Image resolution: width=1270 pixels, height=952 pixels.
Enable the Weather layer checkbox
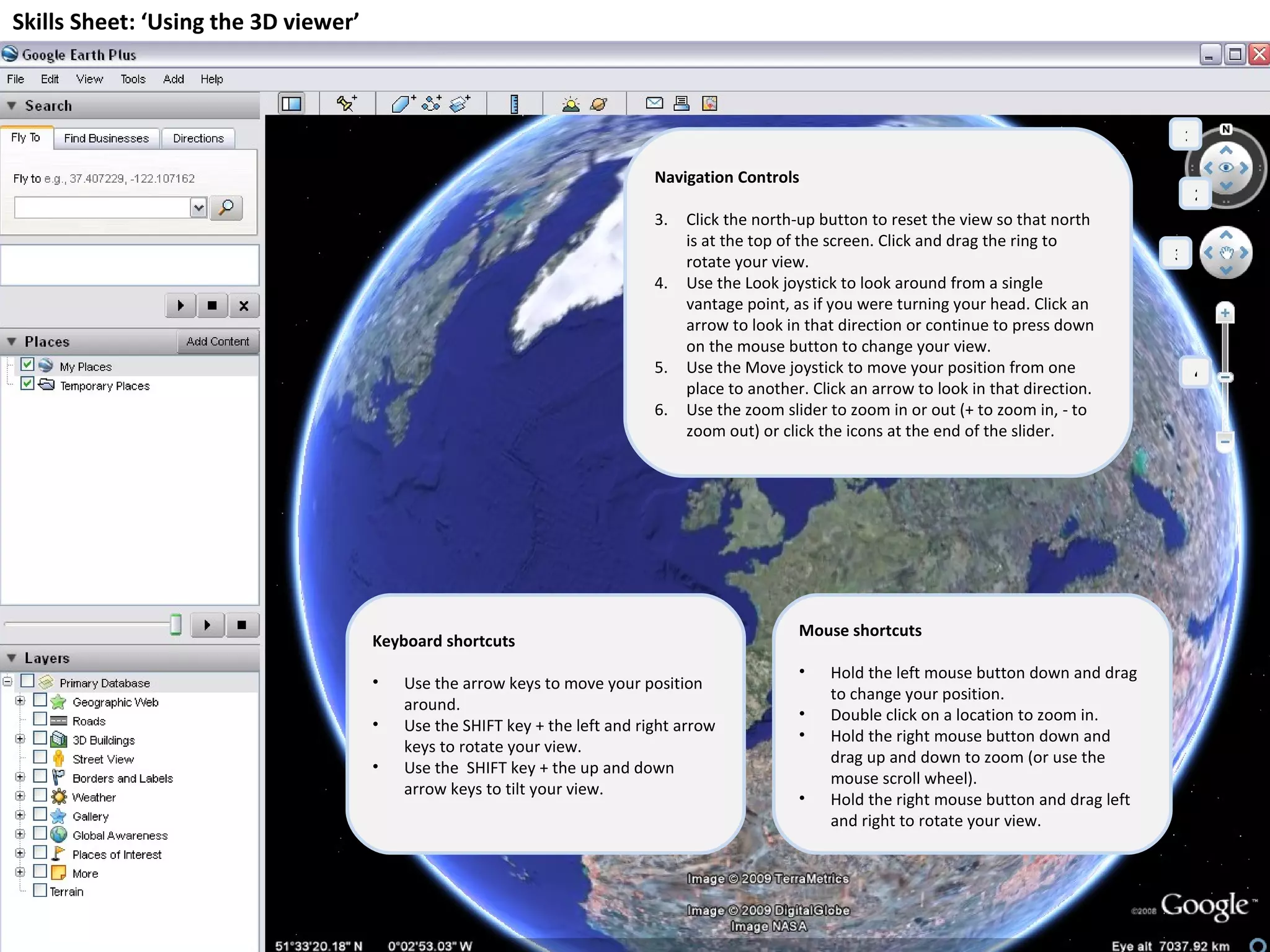pyautogui.click(x=40, y=795)
